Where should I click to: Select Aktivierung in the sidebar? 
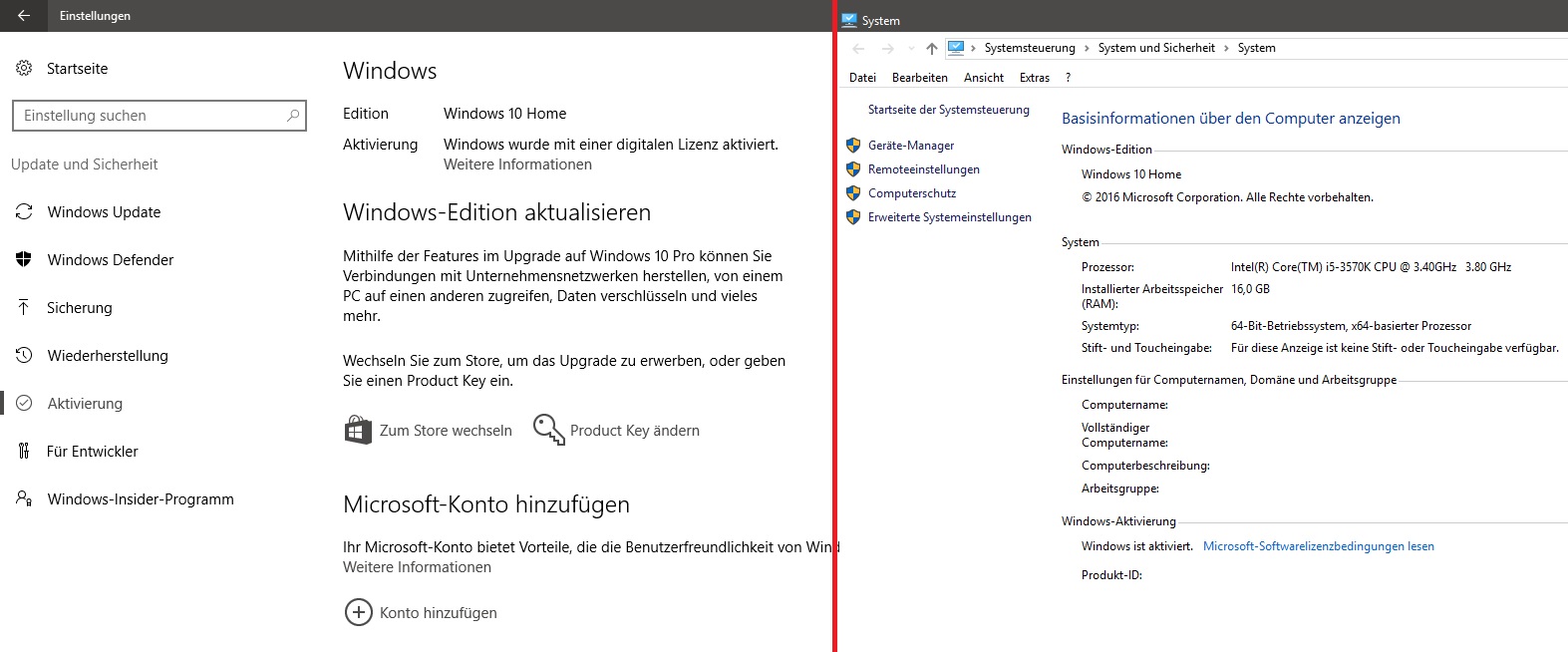click(85, 404)
